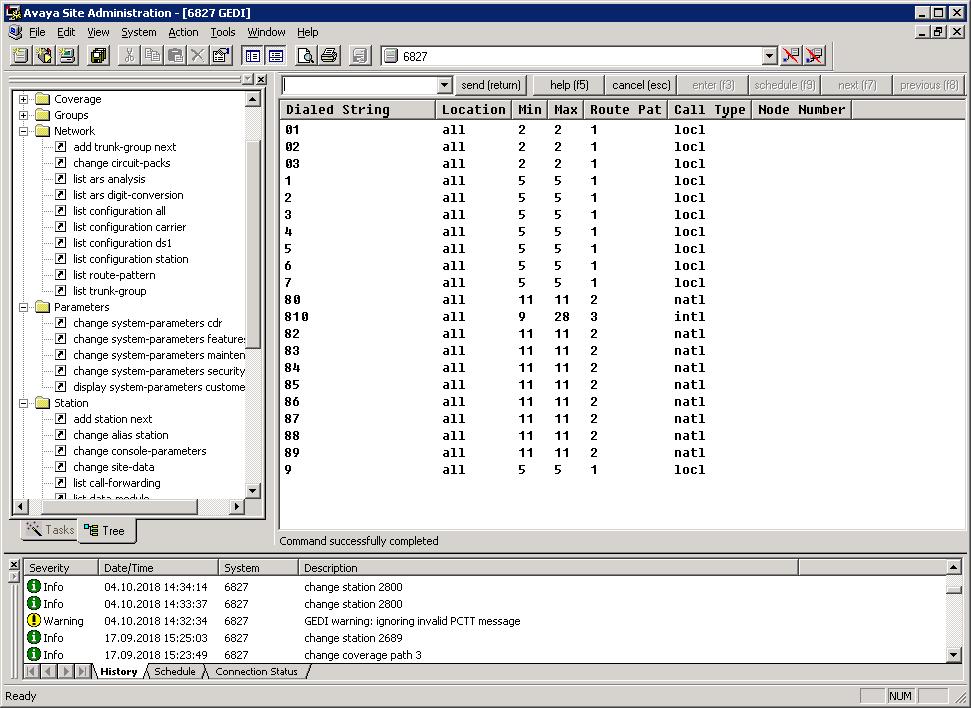Open the Edit menu
The width and height of the screenshot is (971, 708).
coord(66,32)
